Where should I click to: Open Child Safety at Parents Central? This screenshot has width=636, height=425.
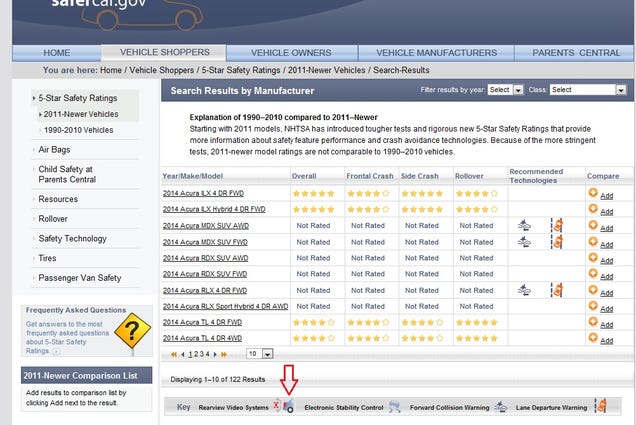(67, 174)
